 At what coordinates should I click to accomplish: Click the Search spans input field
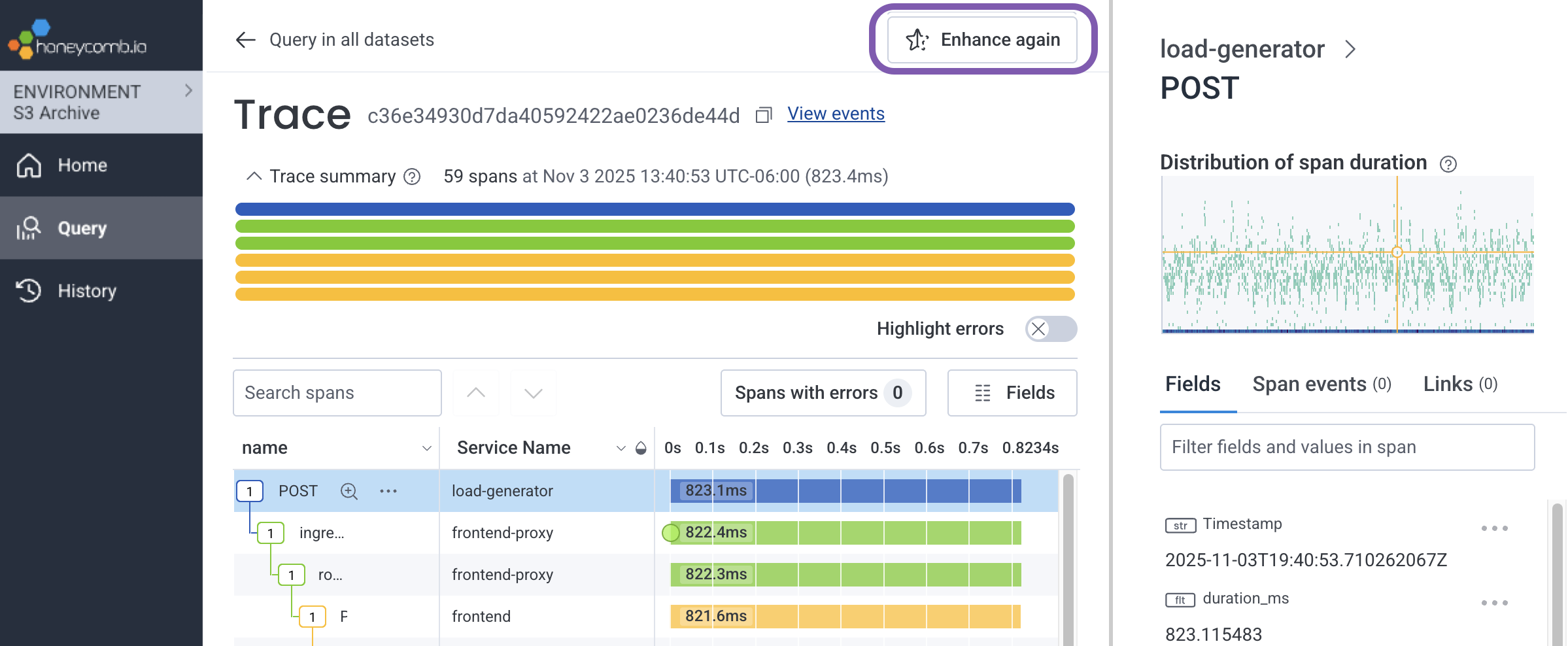click(337, 393)
